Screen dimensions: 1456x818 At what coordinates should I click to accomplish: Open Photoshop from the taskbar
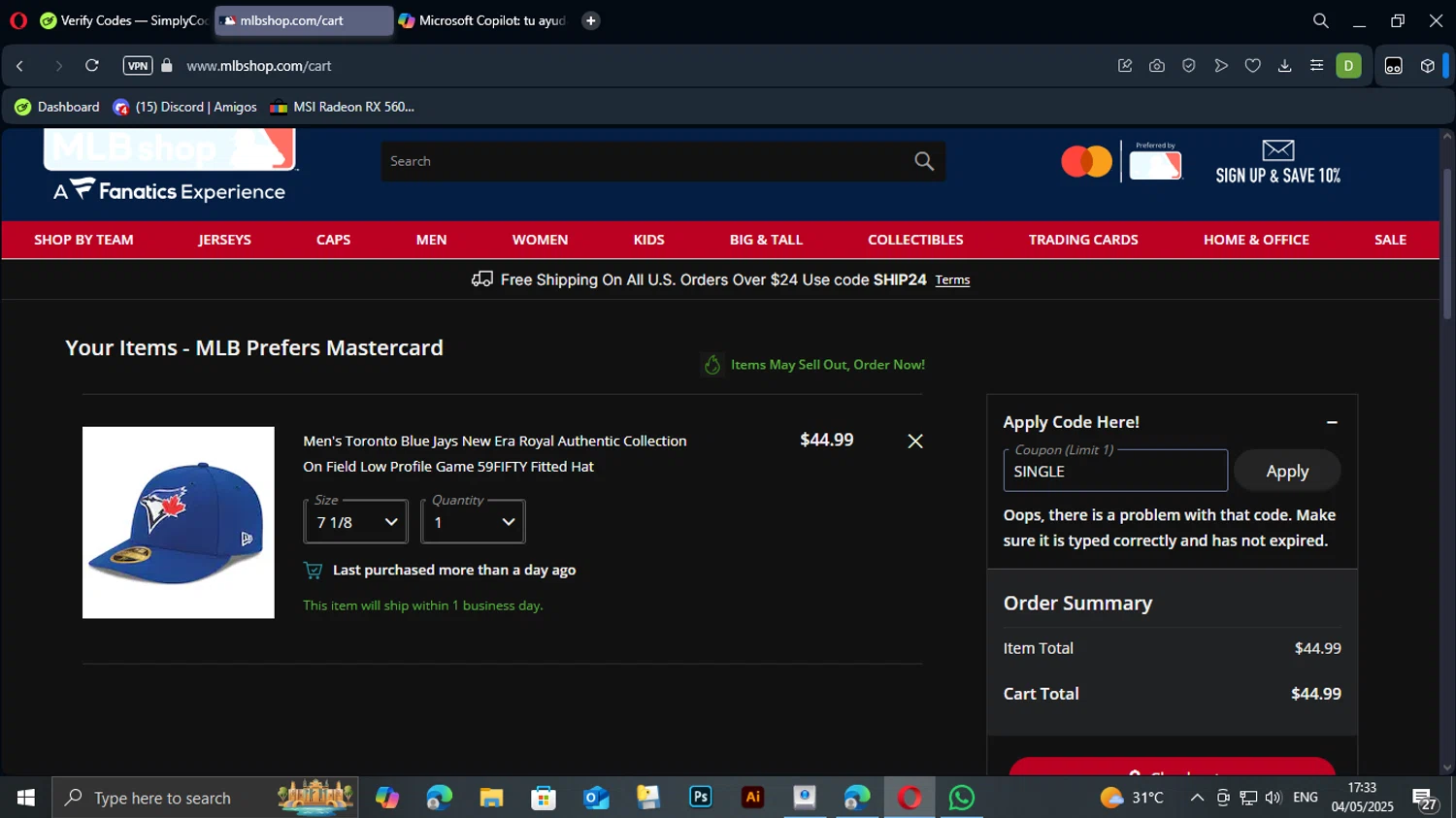[x=701, y=798]
